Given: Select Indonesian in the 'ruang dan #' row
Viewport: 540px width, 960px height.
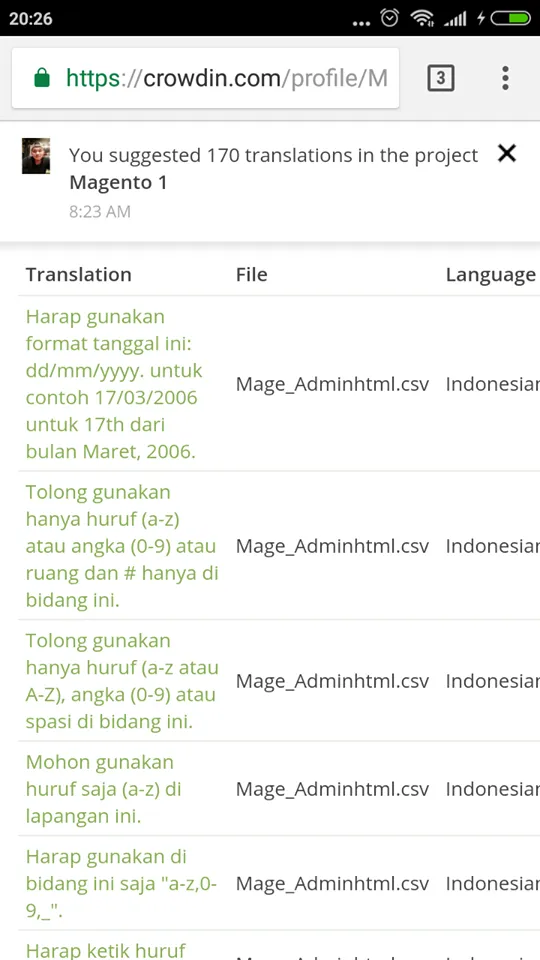Looking at the screenshot, I should [492, 546].
